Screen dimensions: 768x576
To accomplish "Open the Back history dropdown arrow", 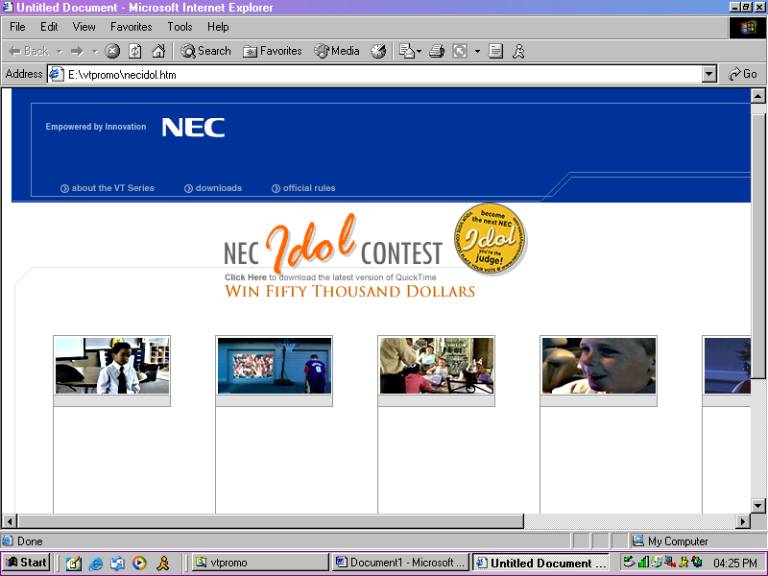I will (x=59, y=51).
